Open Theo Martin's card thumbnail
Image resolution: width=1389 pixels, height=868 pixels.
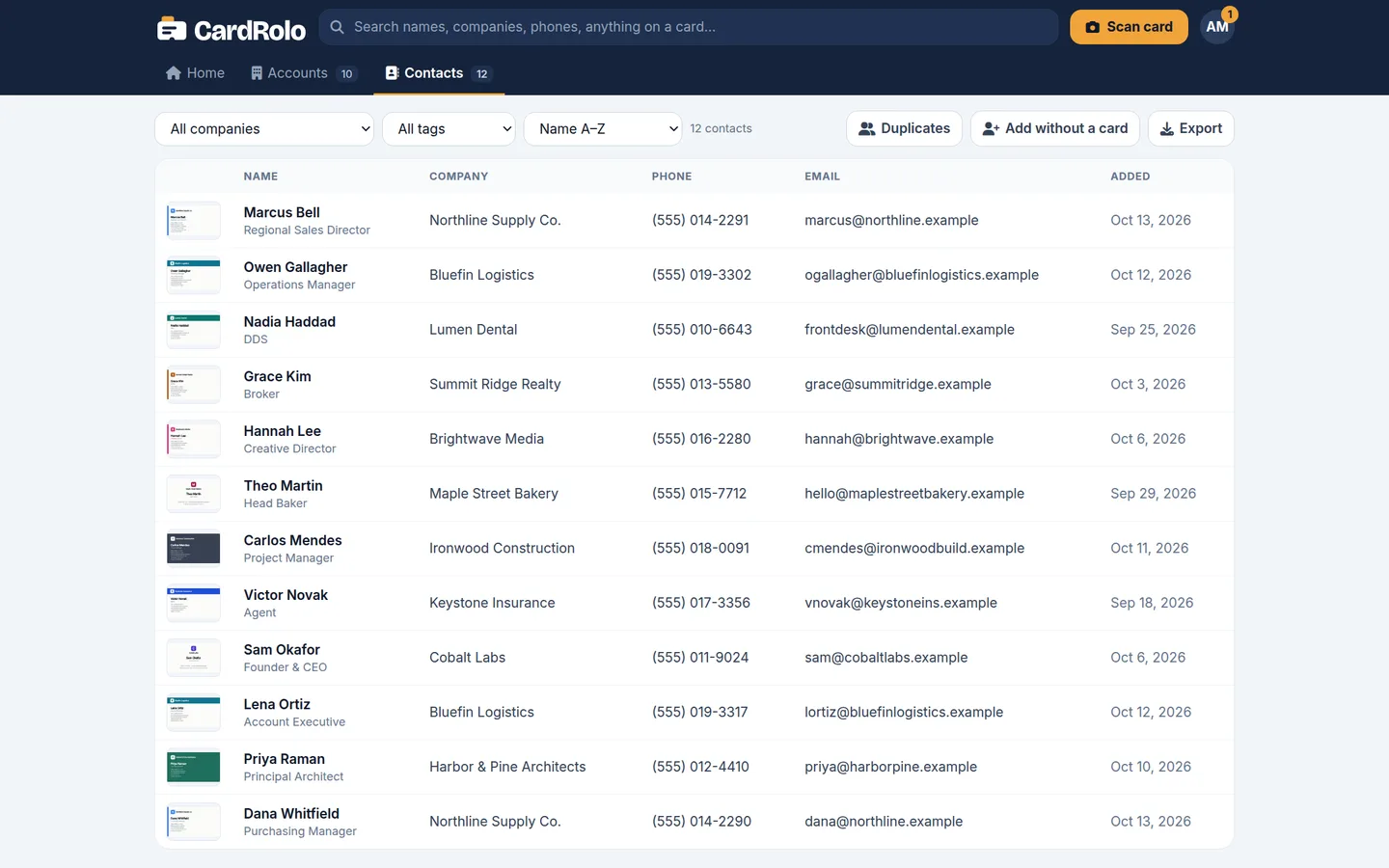coord(194,494)
